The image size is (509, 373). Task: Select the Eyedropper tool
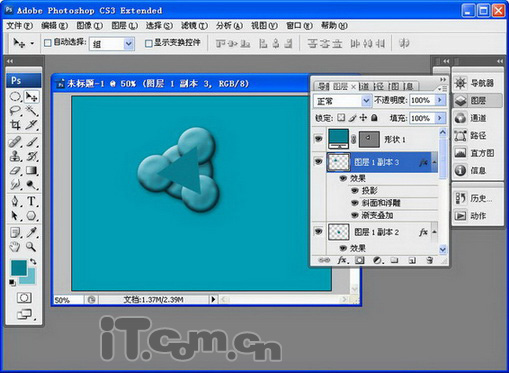point(32,232)
